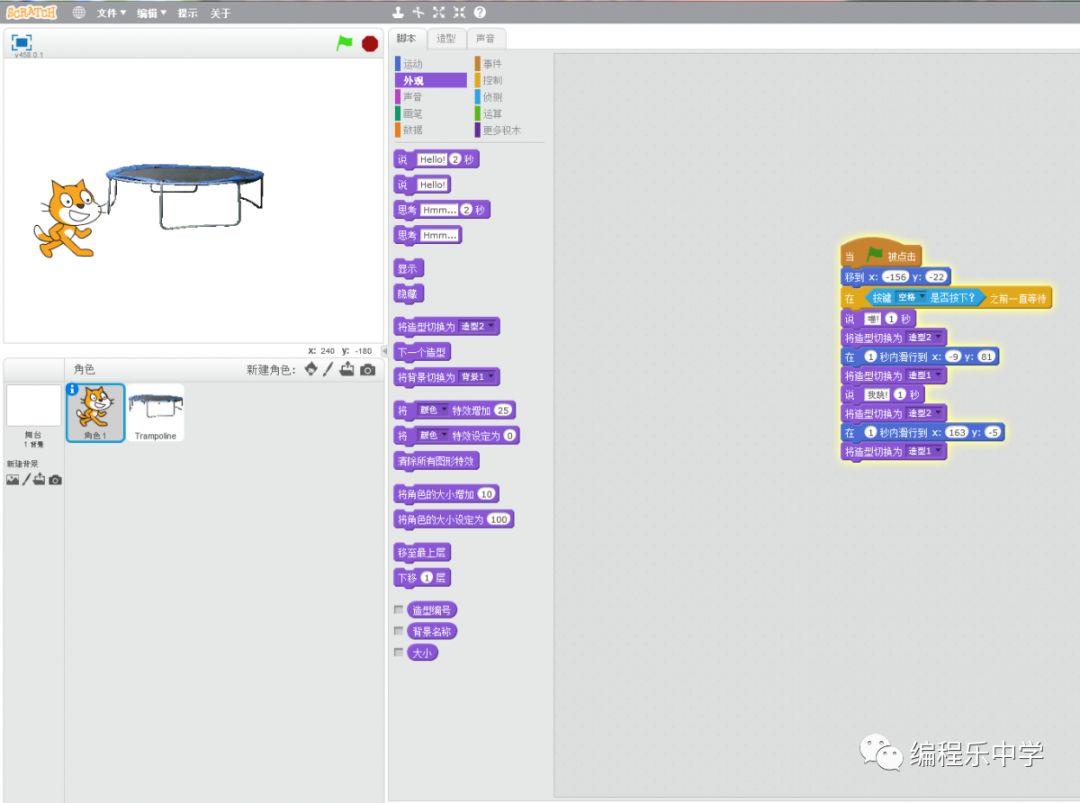The image size is (1080, 803).
Task: Click the 隐藏 block in the palette
Action: [x=408, y=294]
